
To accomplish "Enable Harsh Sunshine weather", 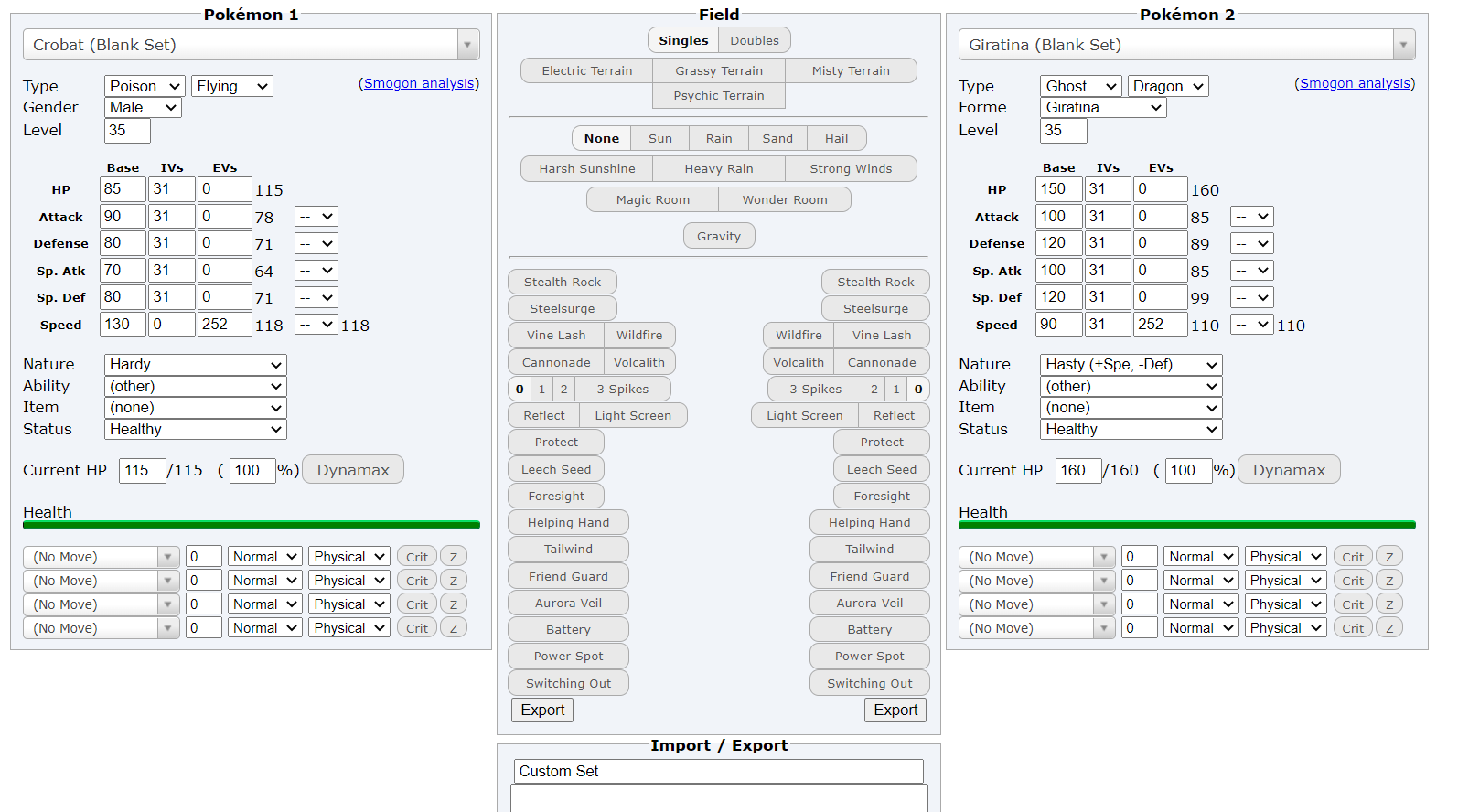I will pyautogui.click(x=586, y=168).
